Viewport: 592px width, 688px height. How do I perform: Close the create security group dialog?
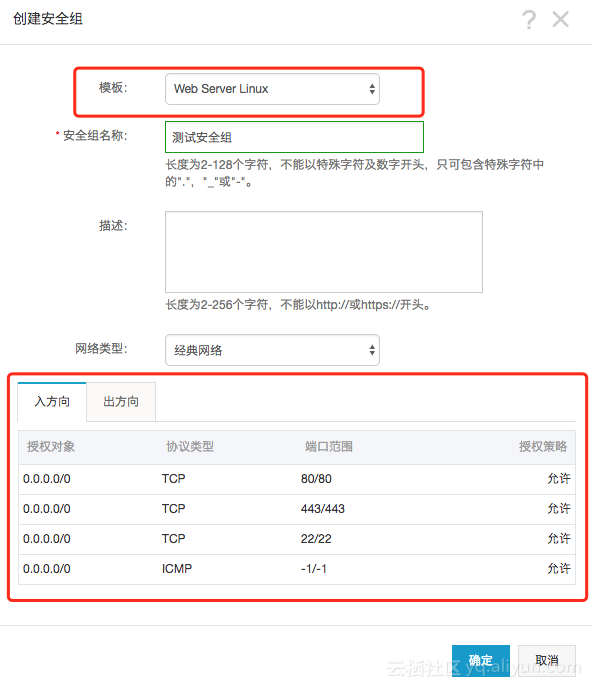(x=560, y=19)
